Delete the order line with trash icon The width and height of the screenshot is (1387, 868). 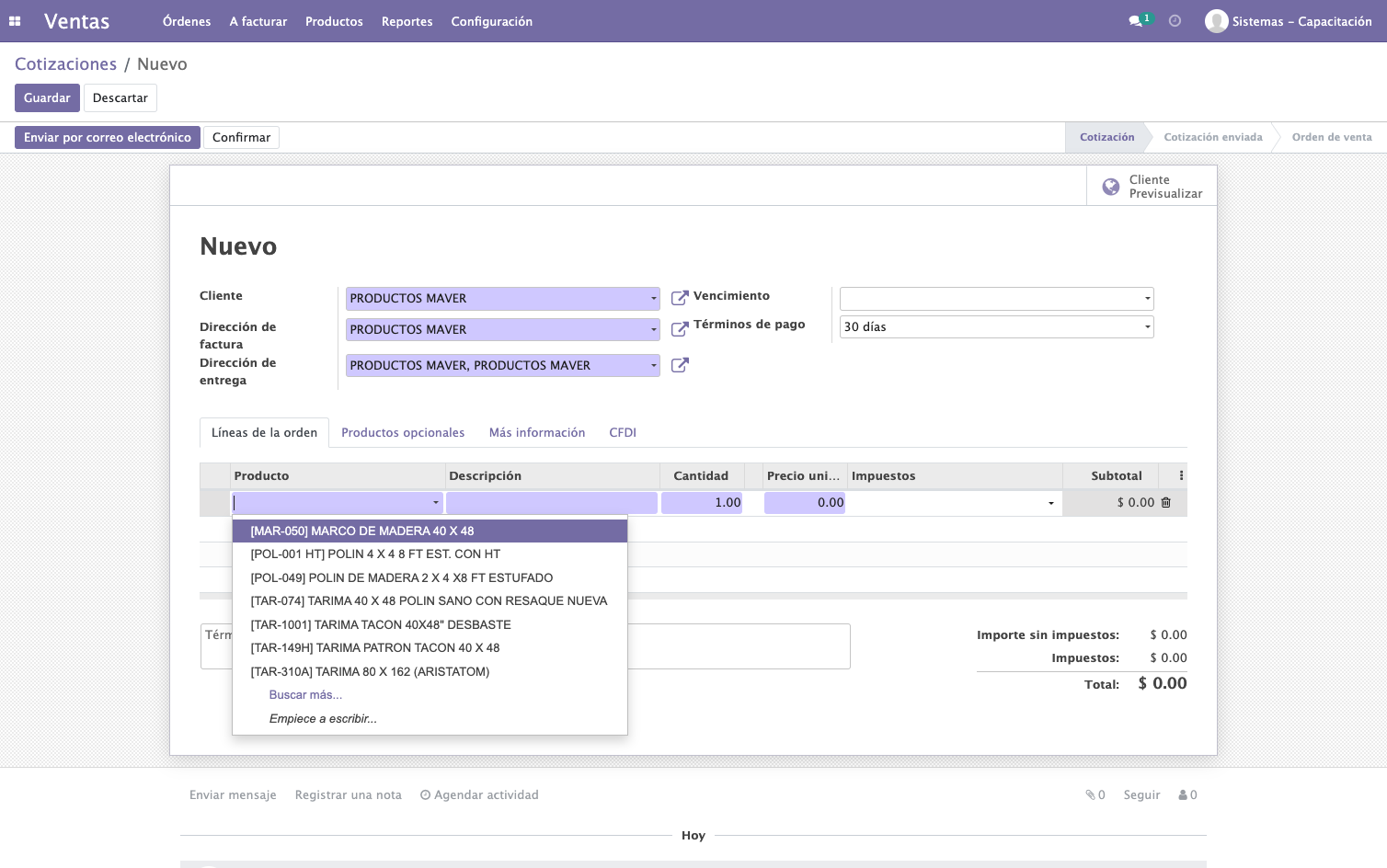[x=1166, y=503]
